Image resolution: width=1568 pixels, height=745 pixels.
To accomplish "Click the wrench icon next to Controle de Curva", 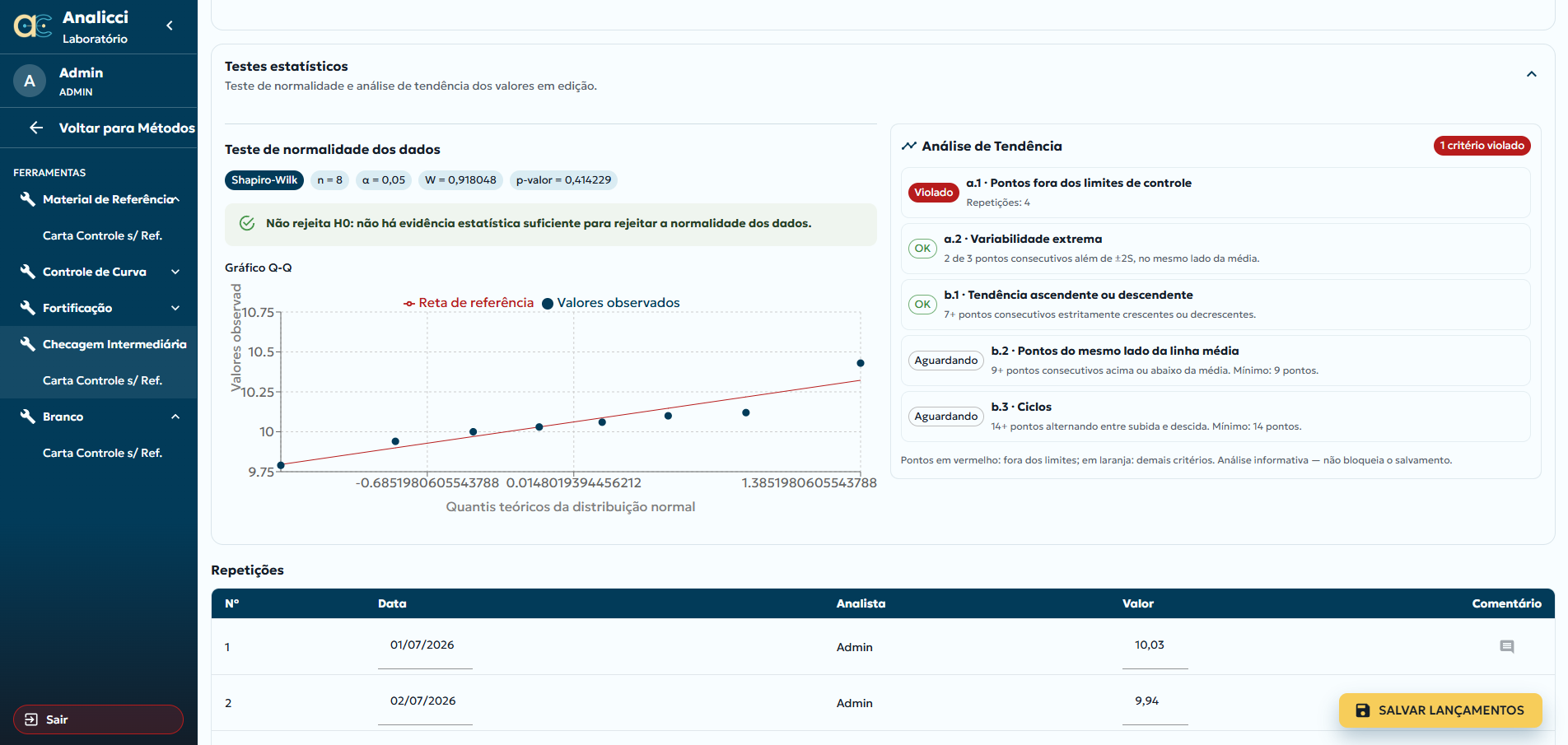I will point(28,272).
